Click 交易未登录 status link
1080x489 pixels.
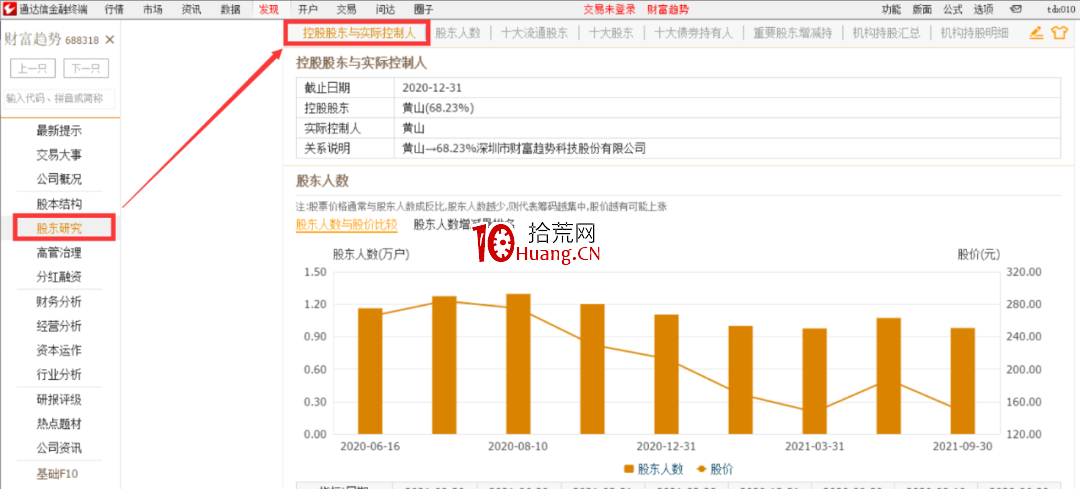click(x=609, y=9)
